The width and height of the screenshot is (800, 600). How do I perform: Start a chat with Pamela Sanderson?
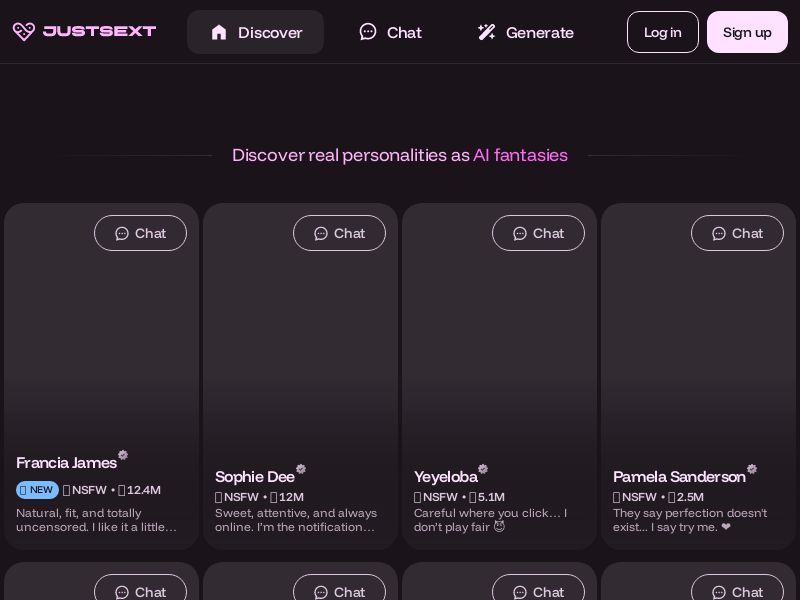point(737,233)
